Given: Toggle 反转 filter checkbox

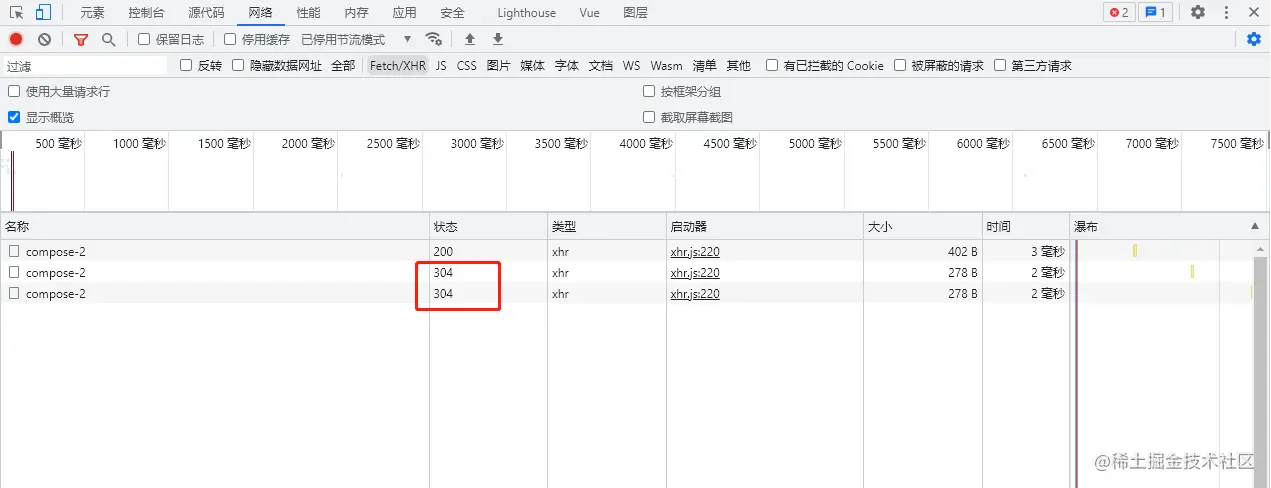Looking at the screenshot, I should 186,65.
